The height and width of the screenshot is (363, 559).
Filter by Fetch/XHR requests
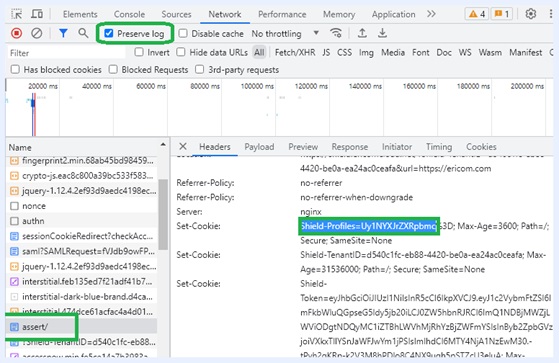point(295,53)
